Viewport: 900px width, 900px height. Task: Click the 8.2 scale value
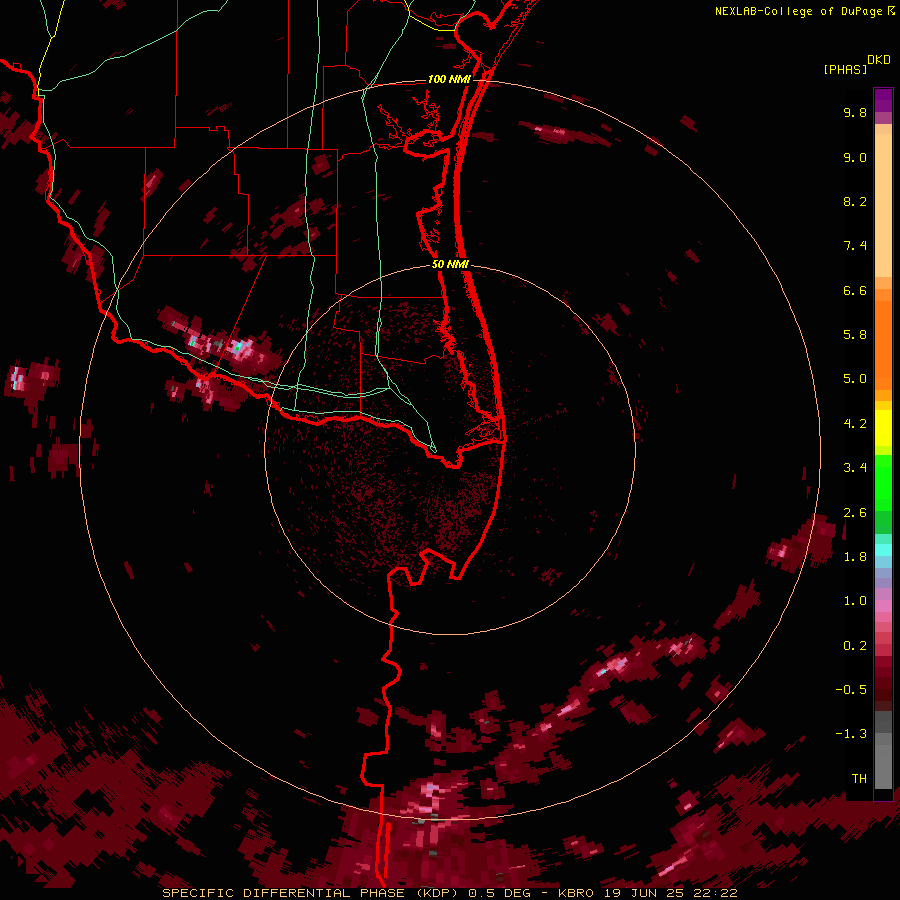click(x=855, y=201)
